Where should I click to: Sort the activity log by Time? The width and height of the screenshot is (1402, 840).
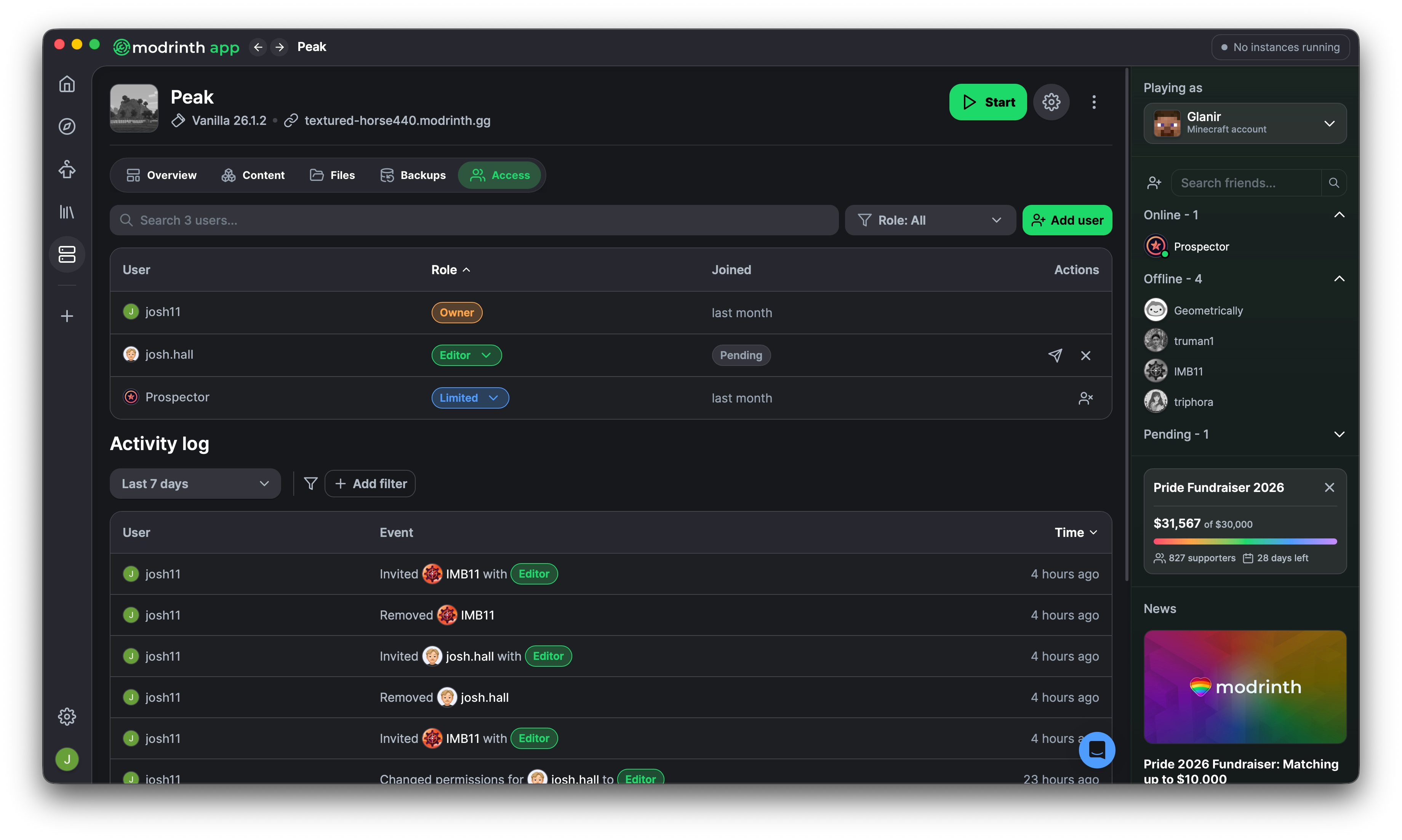click(1076, 532)
